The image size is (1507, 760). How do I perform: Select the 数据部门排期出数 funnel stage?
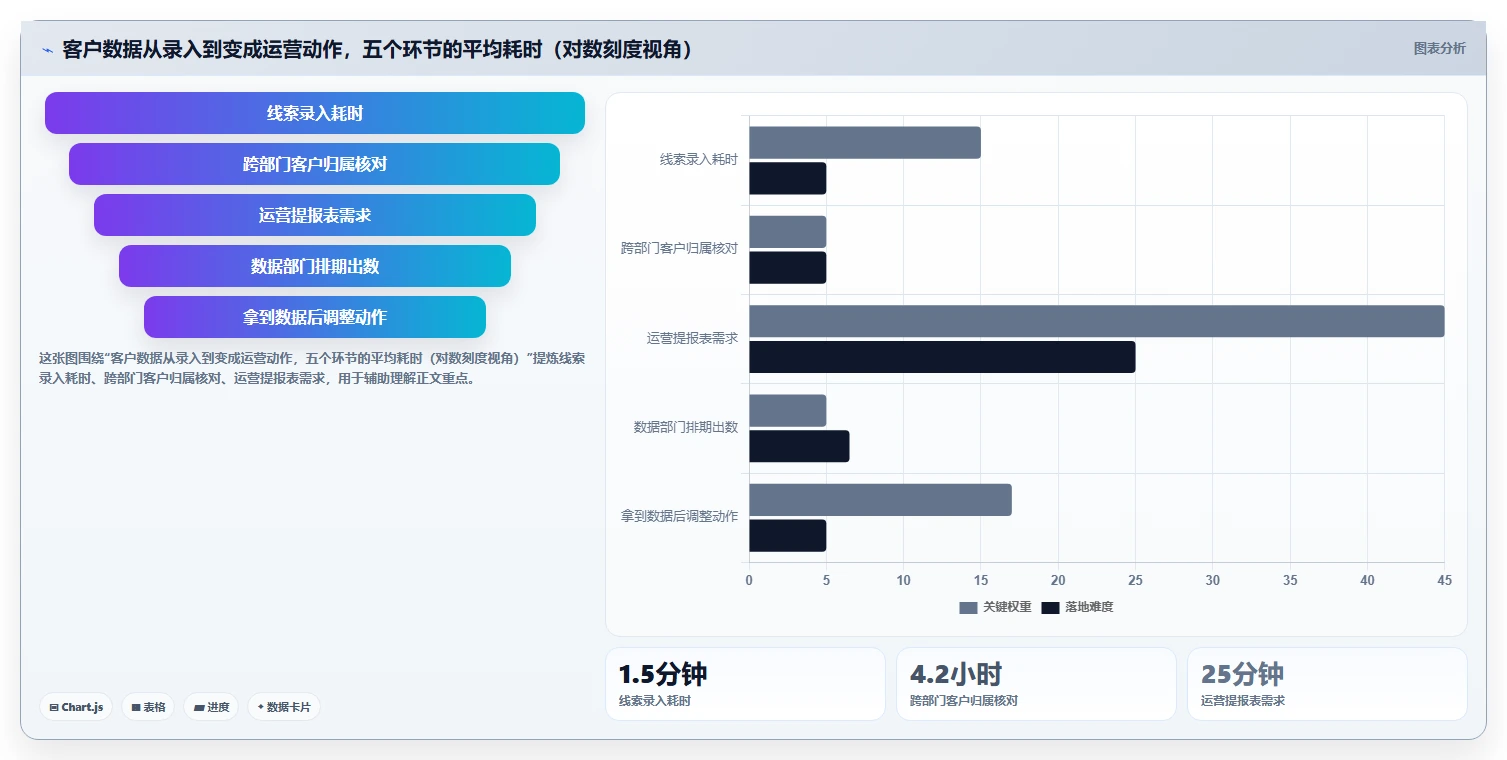315,266
